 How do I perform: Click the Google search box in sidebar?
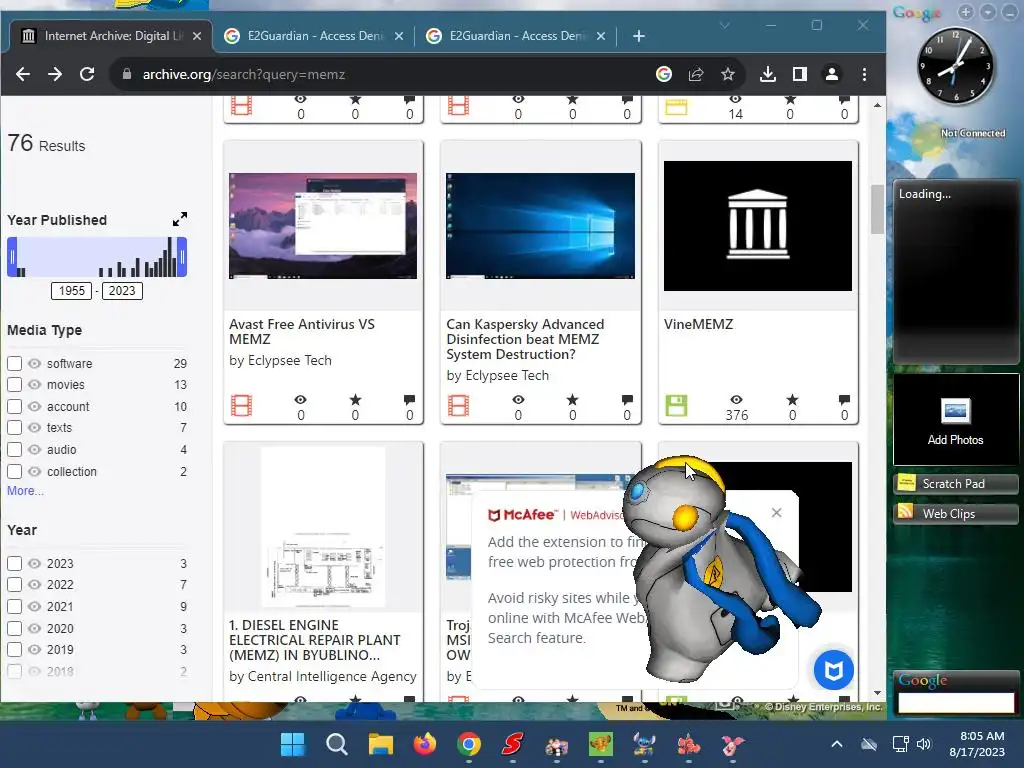[956, 703]
